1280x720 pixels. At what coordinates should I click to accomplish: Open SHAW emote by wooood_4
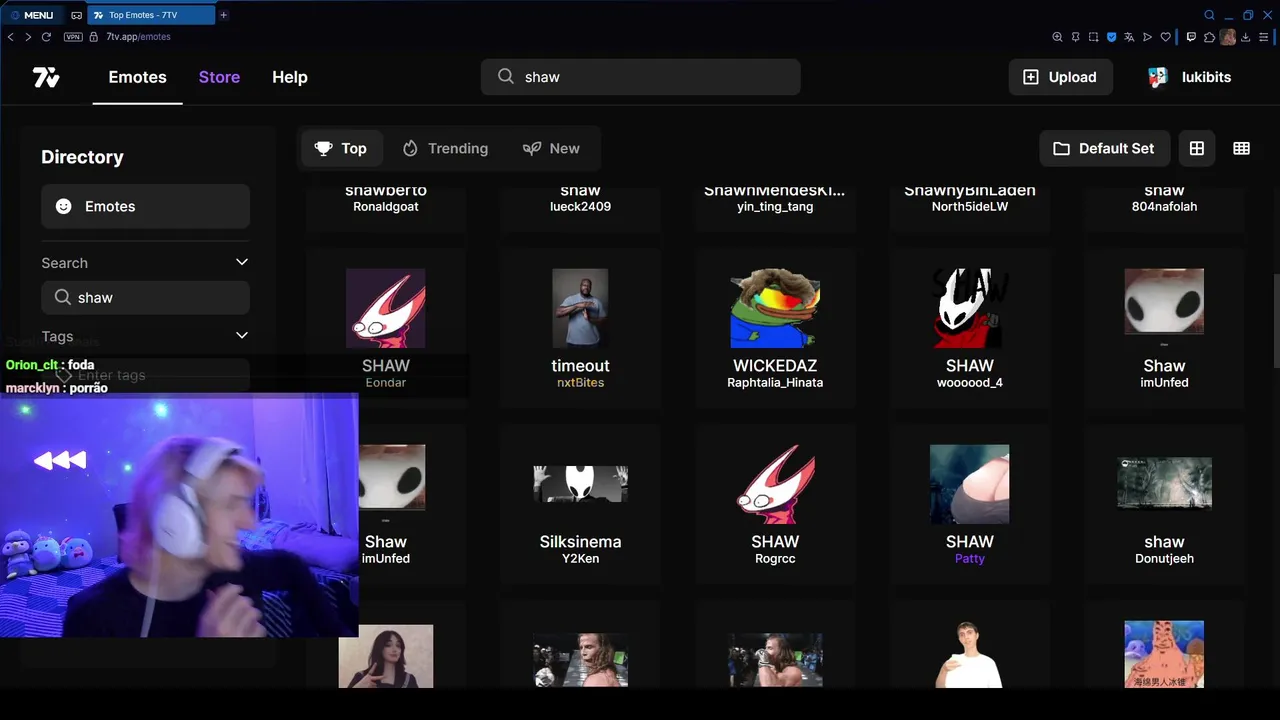[x=970, y=308]
